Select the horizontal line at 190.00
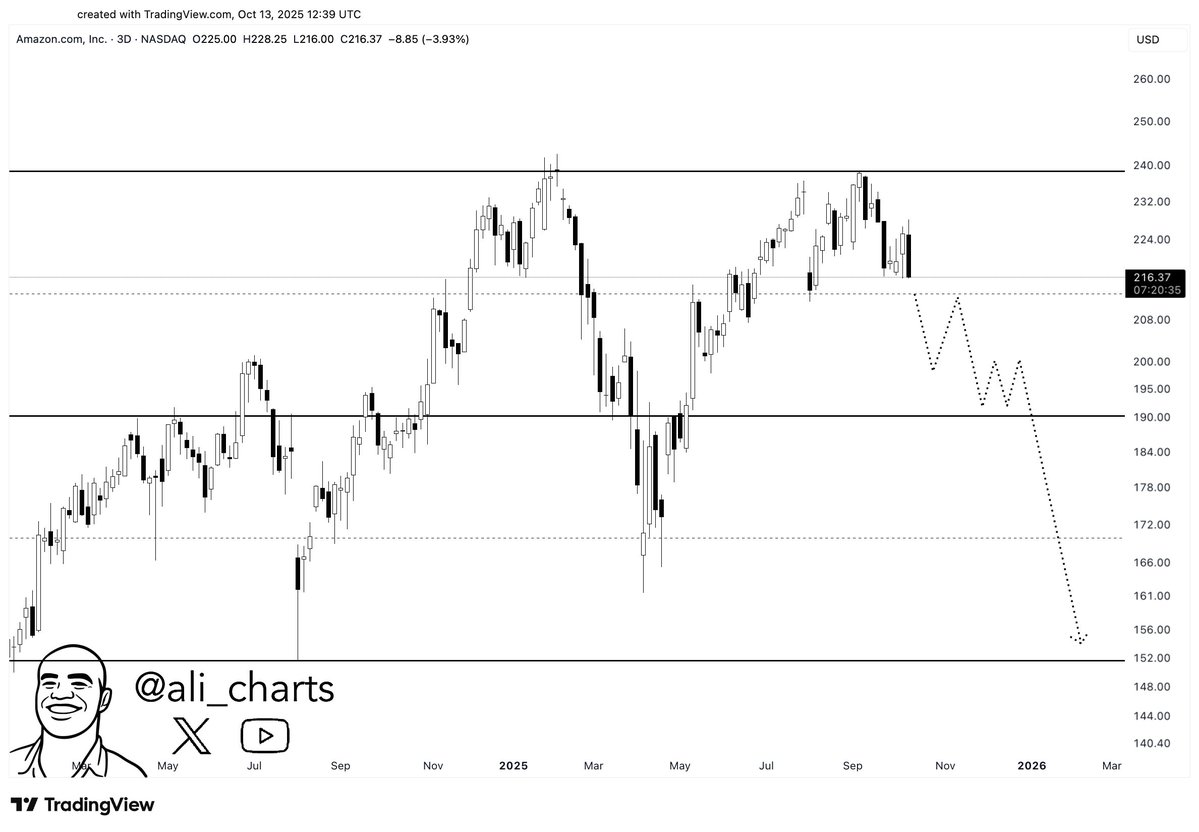This screenshot has width=1199, height=832. click(800, 415)
